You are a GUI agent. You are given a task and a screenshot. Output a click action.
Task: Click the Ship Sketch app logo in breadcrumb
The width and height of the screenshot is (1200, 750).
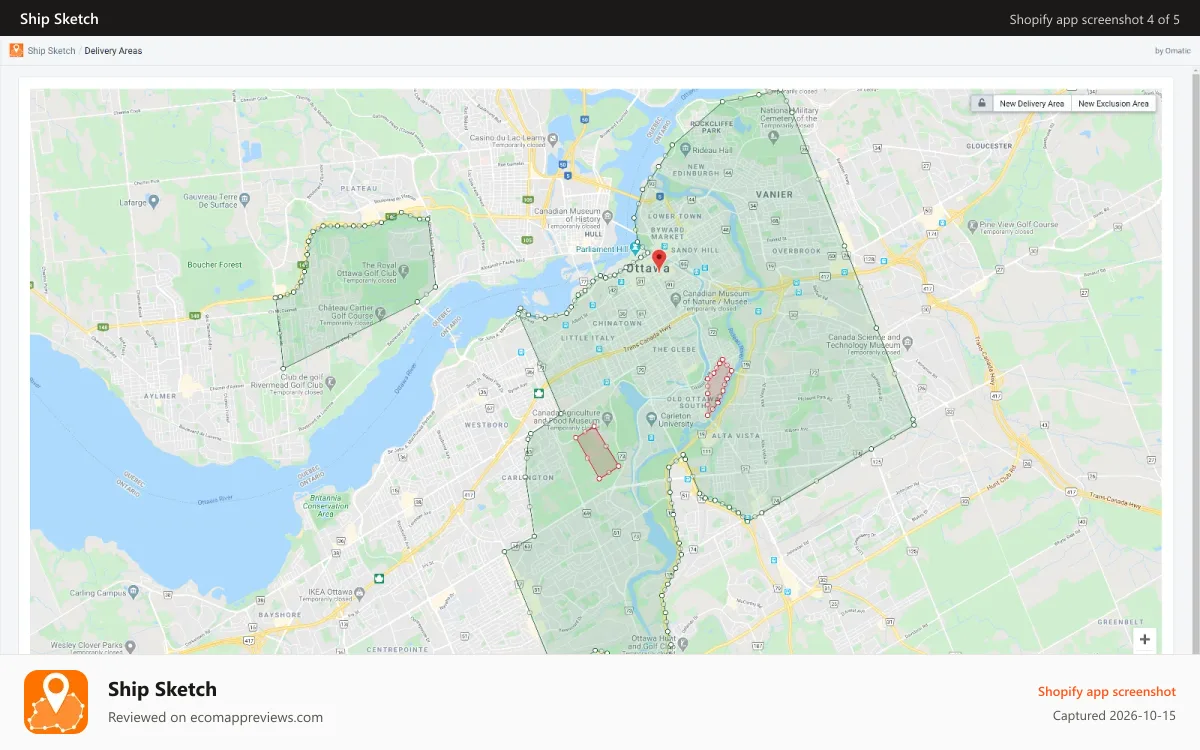pyautogui.click(x=16, y=50)
